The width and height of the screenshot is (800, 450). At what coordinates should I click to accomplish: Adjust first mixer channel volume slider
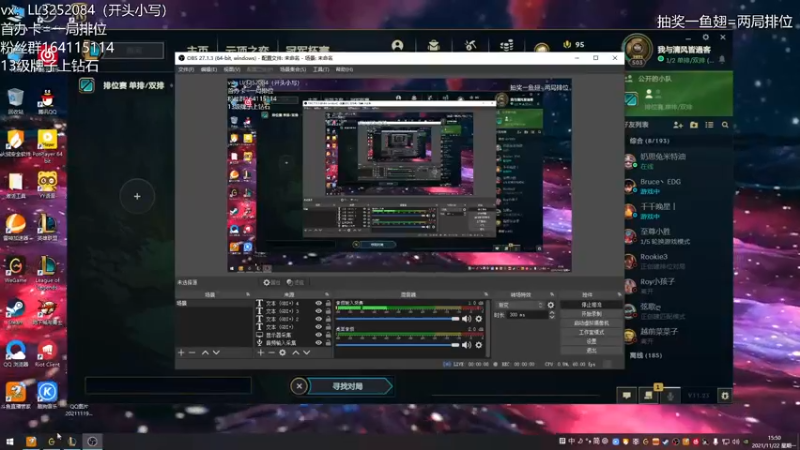click(x=397, y=319)
